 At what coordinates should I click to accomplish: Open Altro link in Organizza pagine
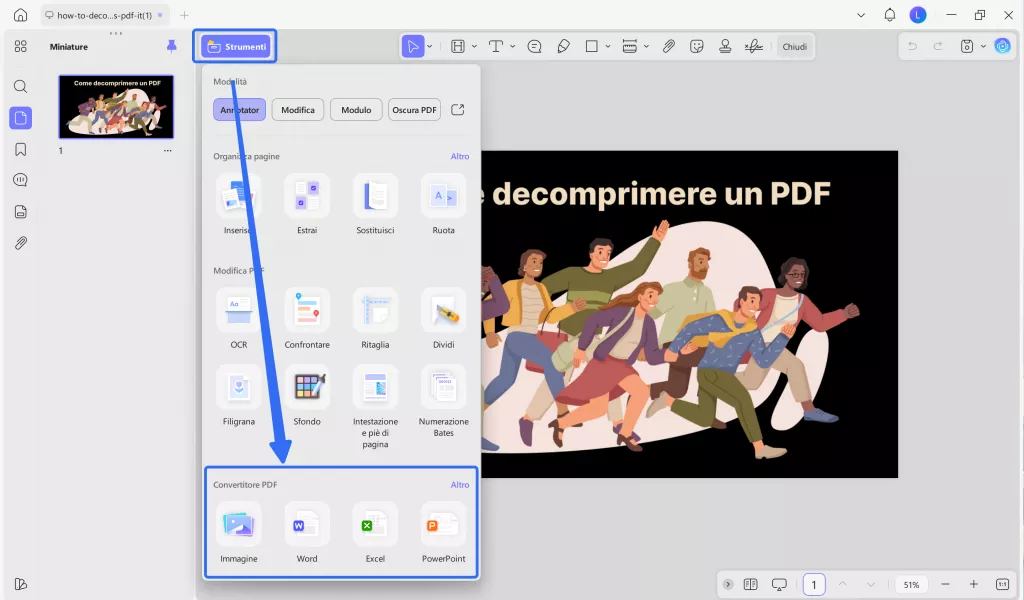click(x=460, y=156)
